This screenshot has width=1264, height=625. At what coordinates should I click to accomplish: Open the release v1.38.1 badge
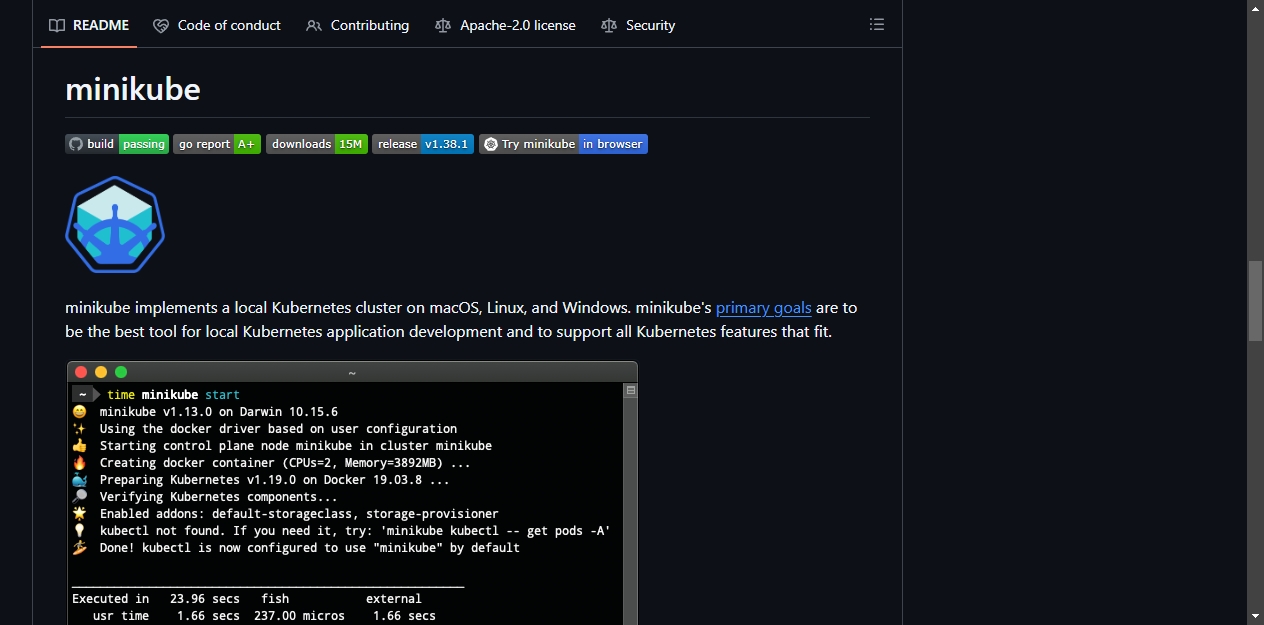(423, 144)
